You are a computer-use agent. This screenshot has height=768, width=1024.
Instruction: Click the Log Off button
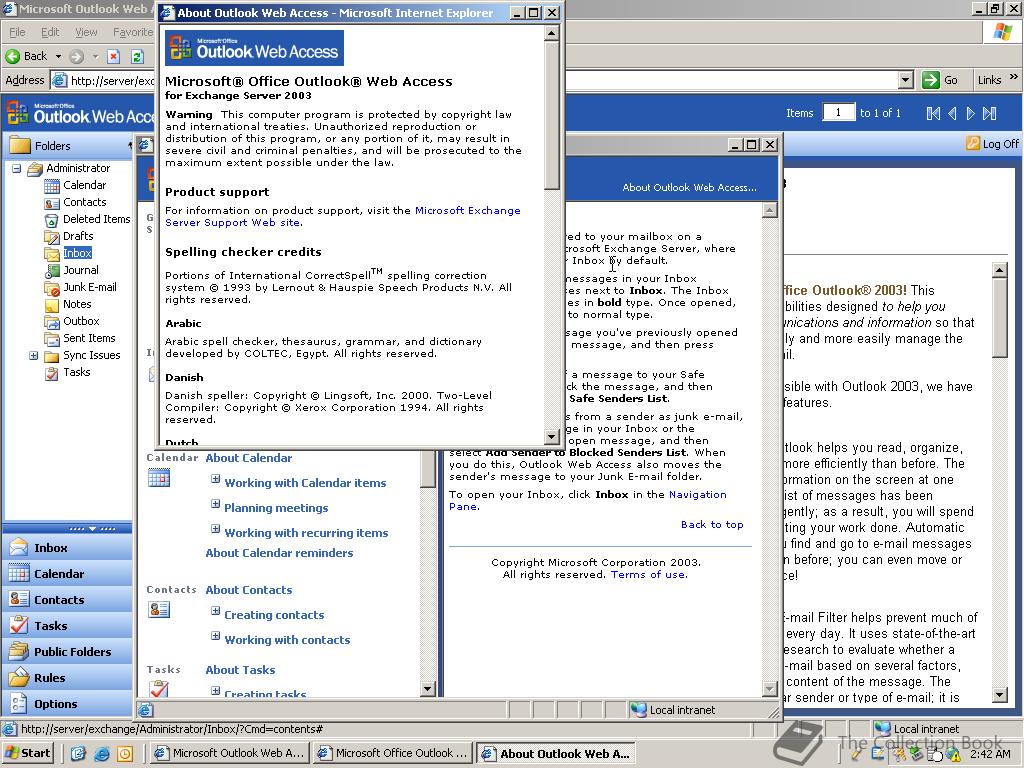pyautogui.click(x=992, y=144)
